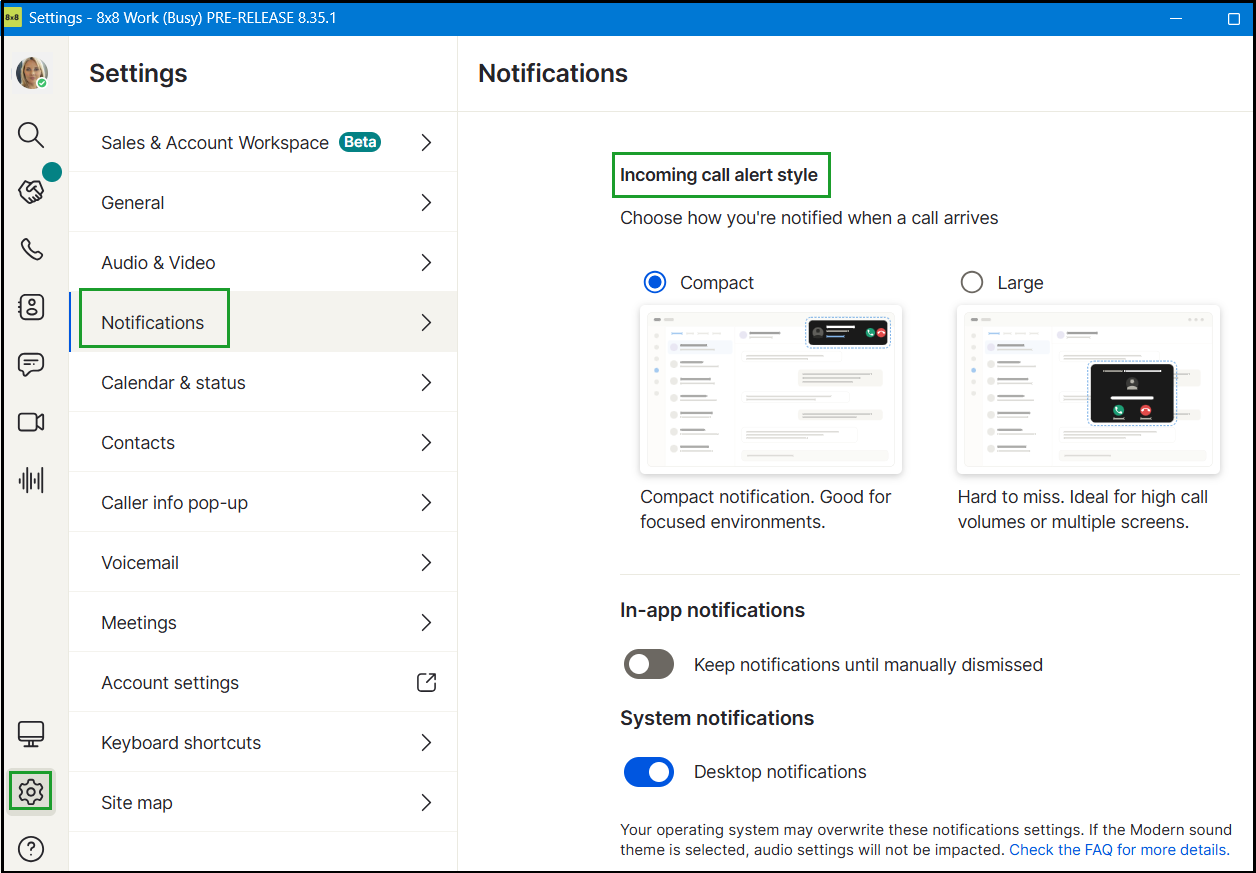Viewport: 1256px width, 873px height.
Task: Click the Desktop notifications label
Action: click(x=780, y=772)
